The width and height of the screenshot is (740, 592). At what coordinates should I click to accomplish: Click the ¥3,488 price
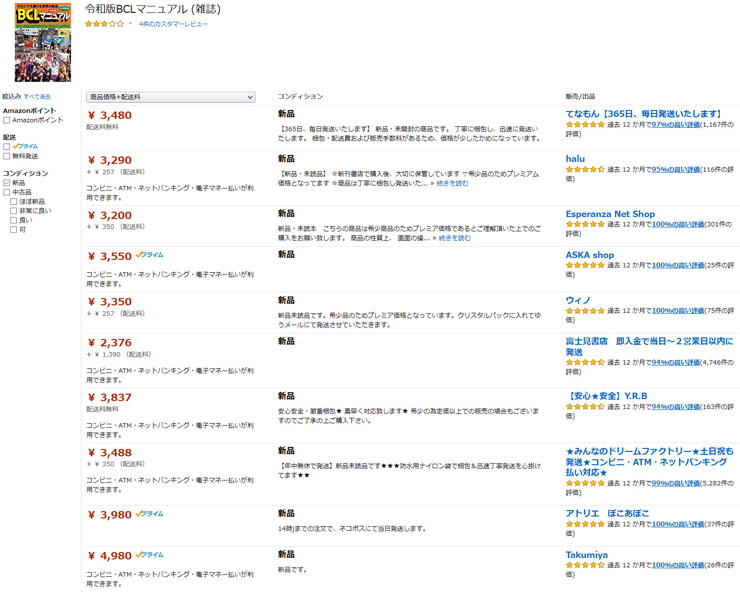point(109,452)
